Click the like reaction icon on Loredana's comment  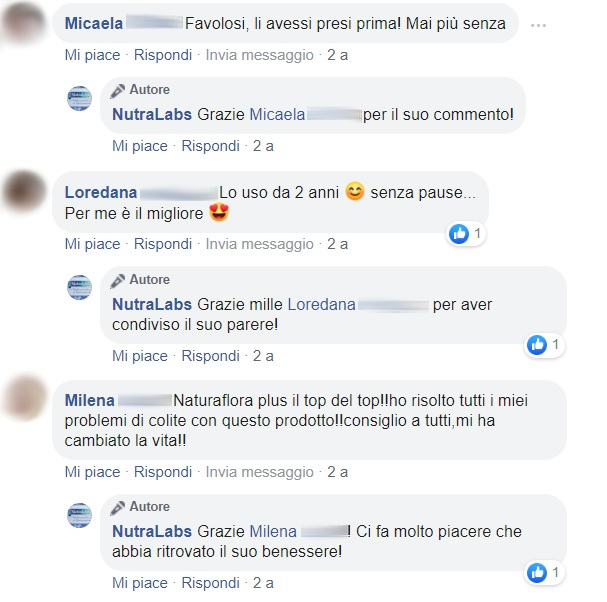tap(459, 234)
